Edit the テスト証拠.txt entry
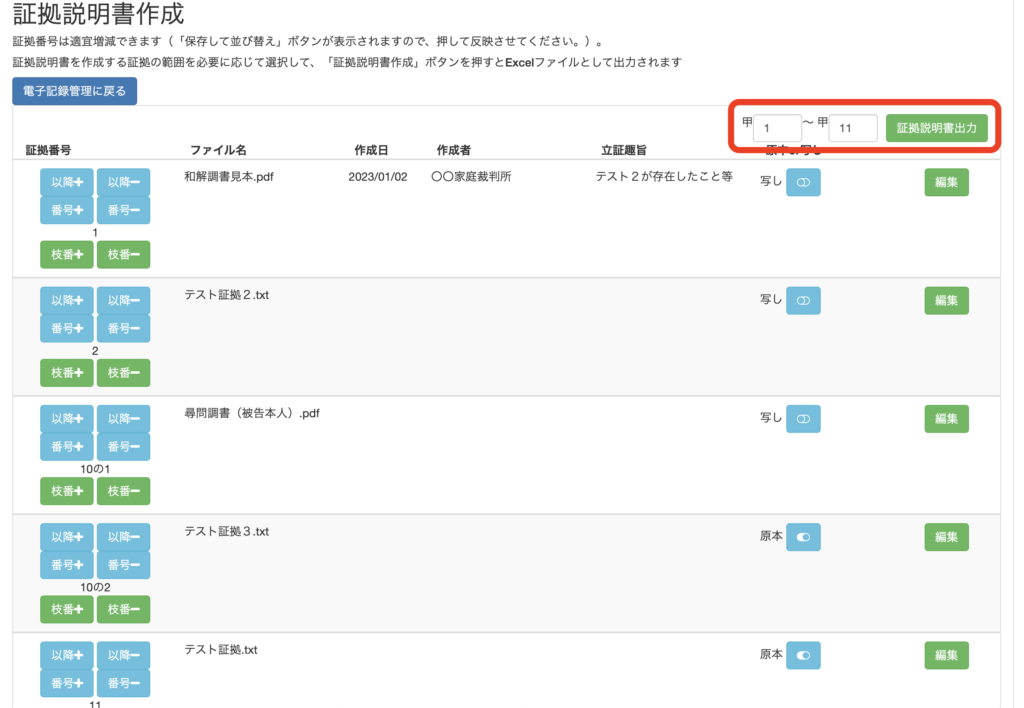Screen dimensions: 1024x708 (x=946, y=655)
